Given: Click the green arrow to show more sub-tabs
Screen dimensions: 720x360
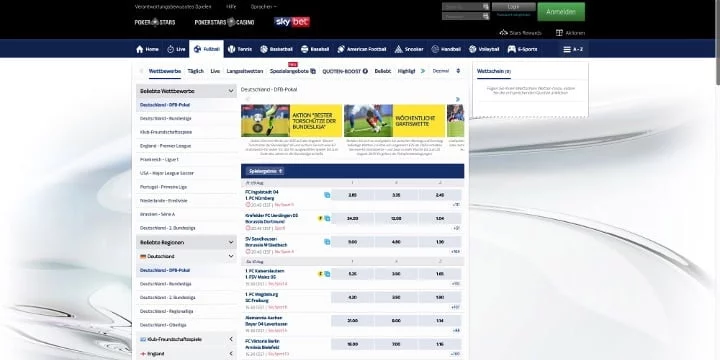Looking at the screenshot, I should pos(423,71).
